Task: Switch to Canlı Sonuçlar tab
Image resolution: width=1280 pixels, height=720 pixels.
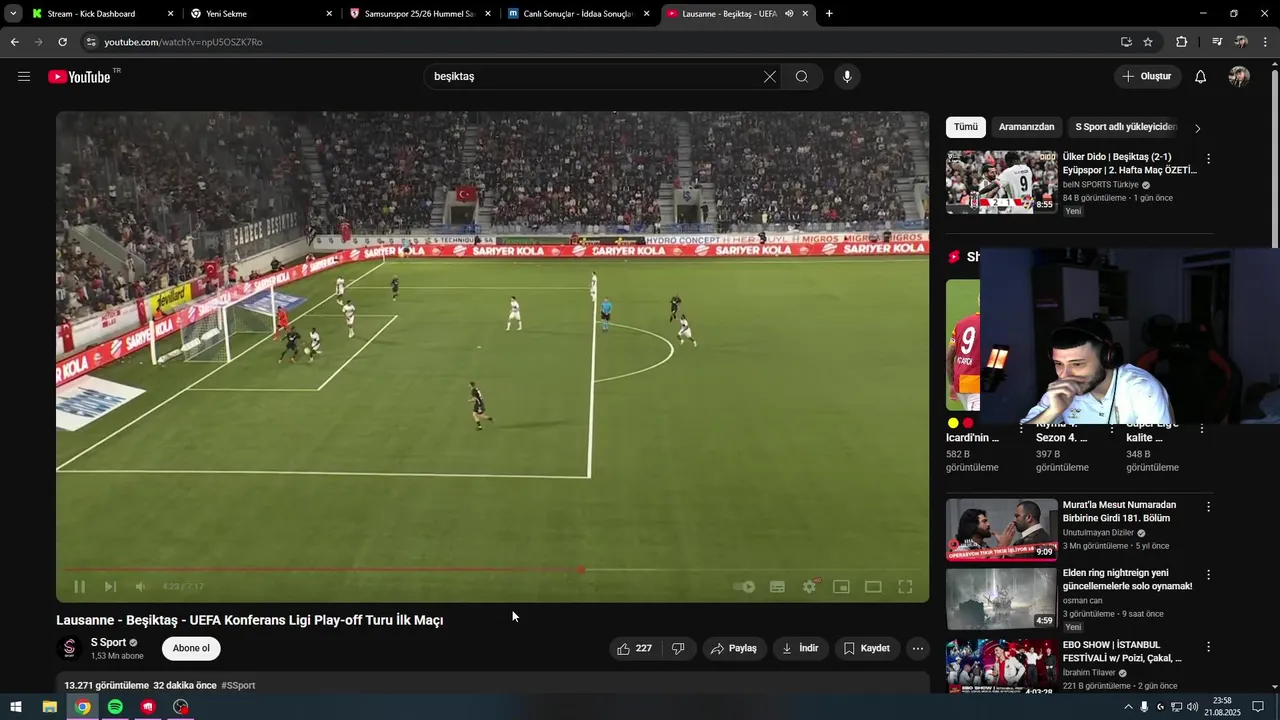Action: coord(578,14)
